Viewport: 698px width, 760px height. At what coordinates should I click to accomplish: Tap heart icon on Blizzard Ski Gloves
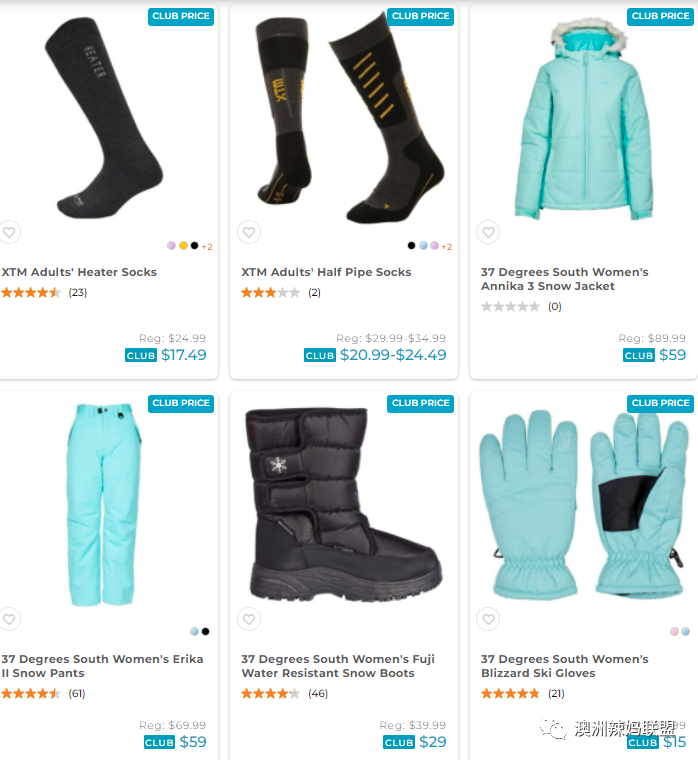click(x=488, y=619)
